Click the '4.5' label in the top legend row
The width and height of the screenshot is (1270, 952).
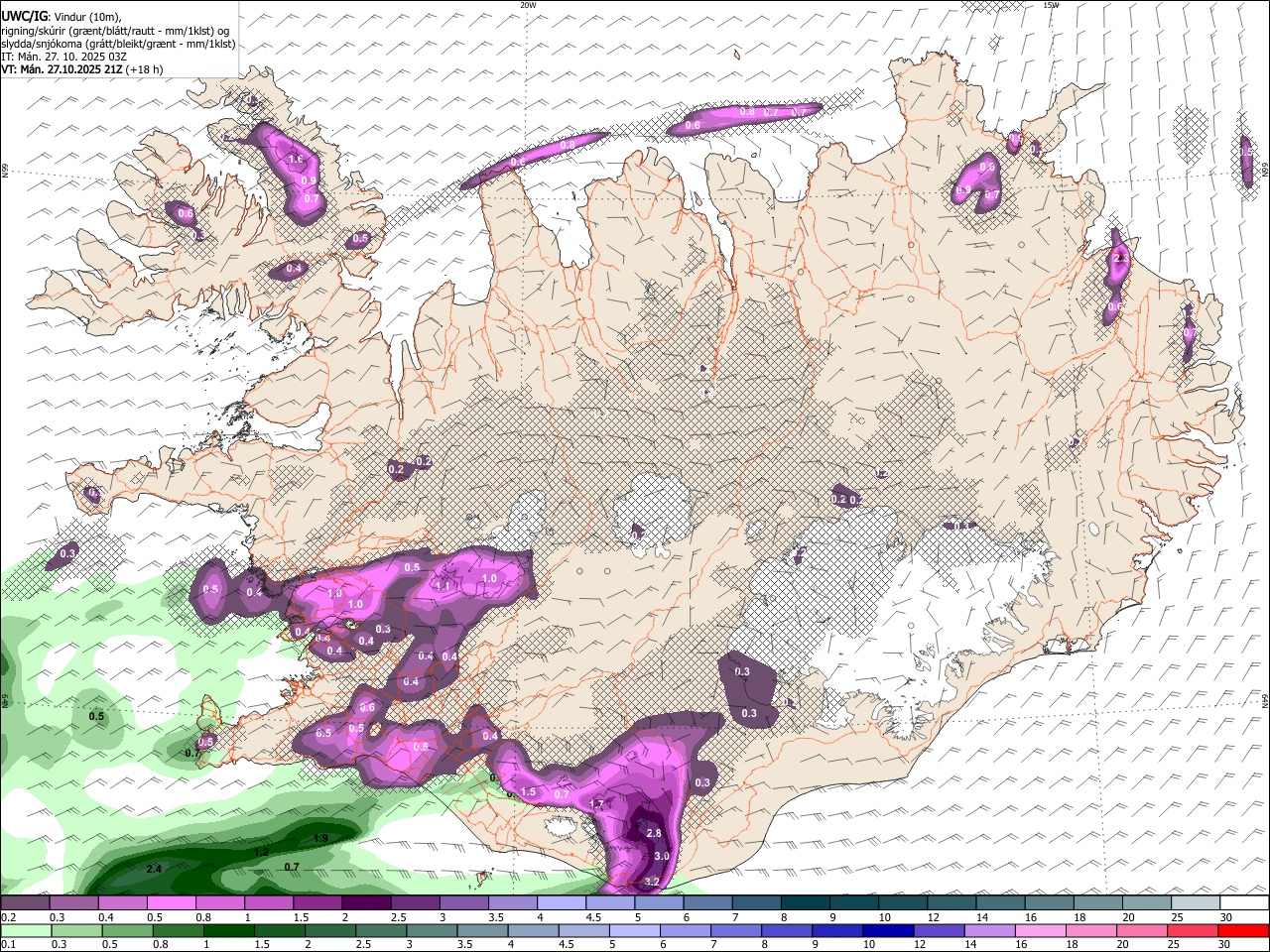[593, 917]
